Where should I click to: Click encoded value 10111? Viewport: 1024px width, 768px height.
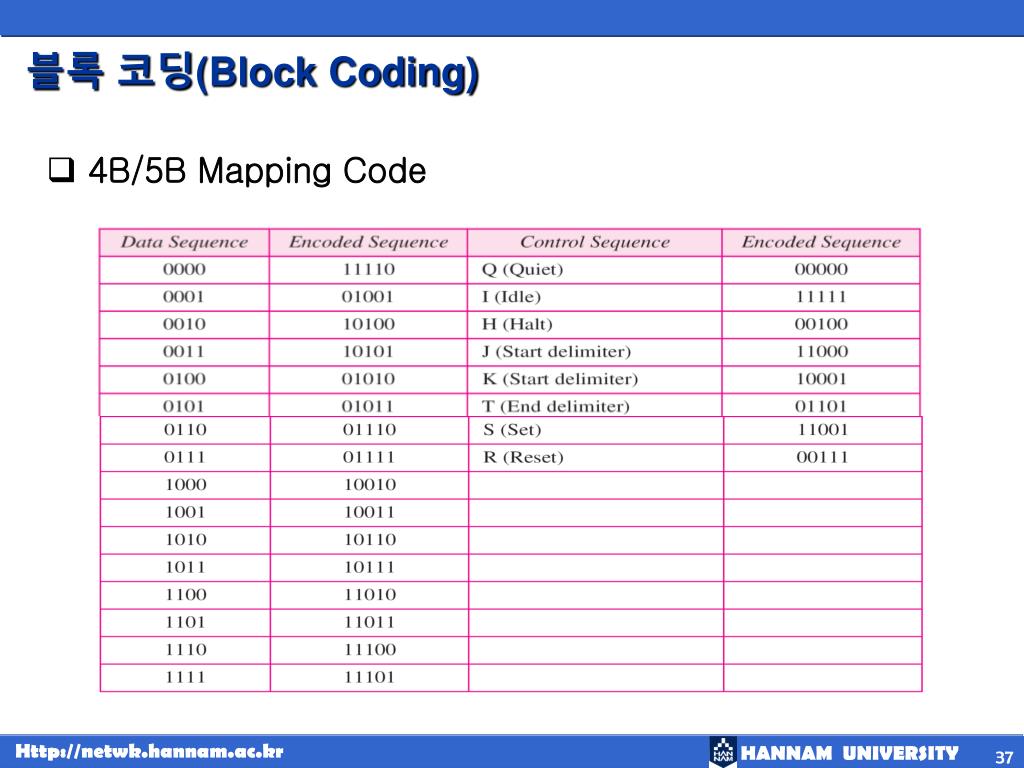tap(370, 567)
